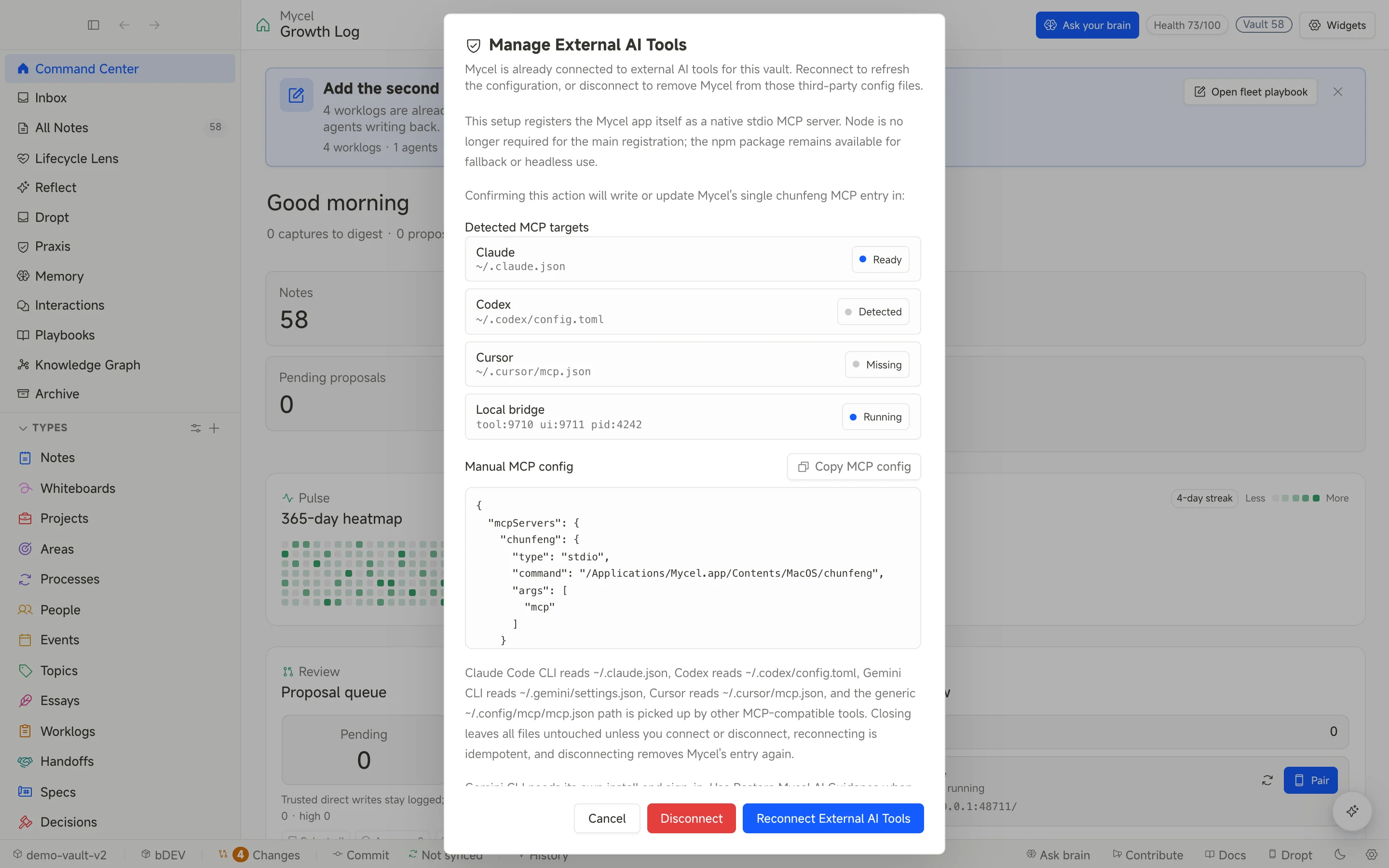Click Copy MCP config button
The height and width of the screenshot is (868, 1389).
[x=854, y=467]
